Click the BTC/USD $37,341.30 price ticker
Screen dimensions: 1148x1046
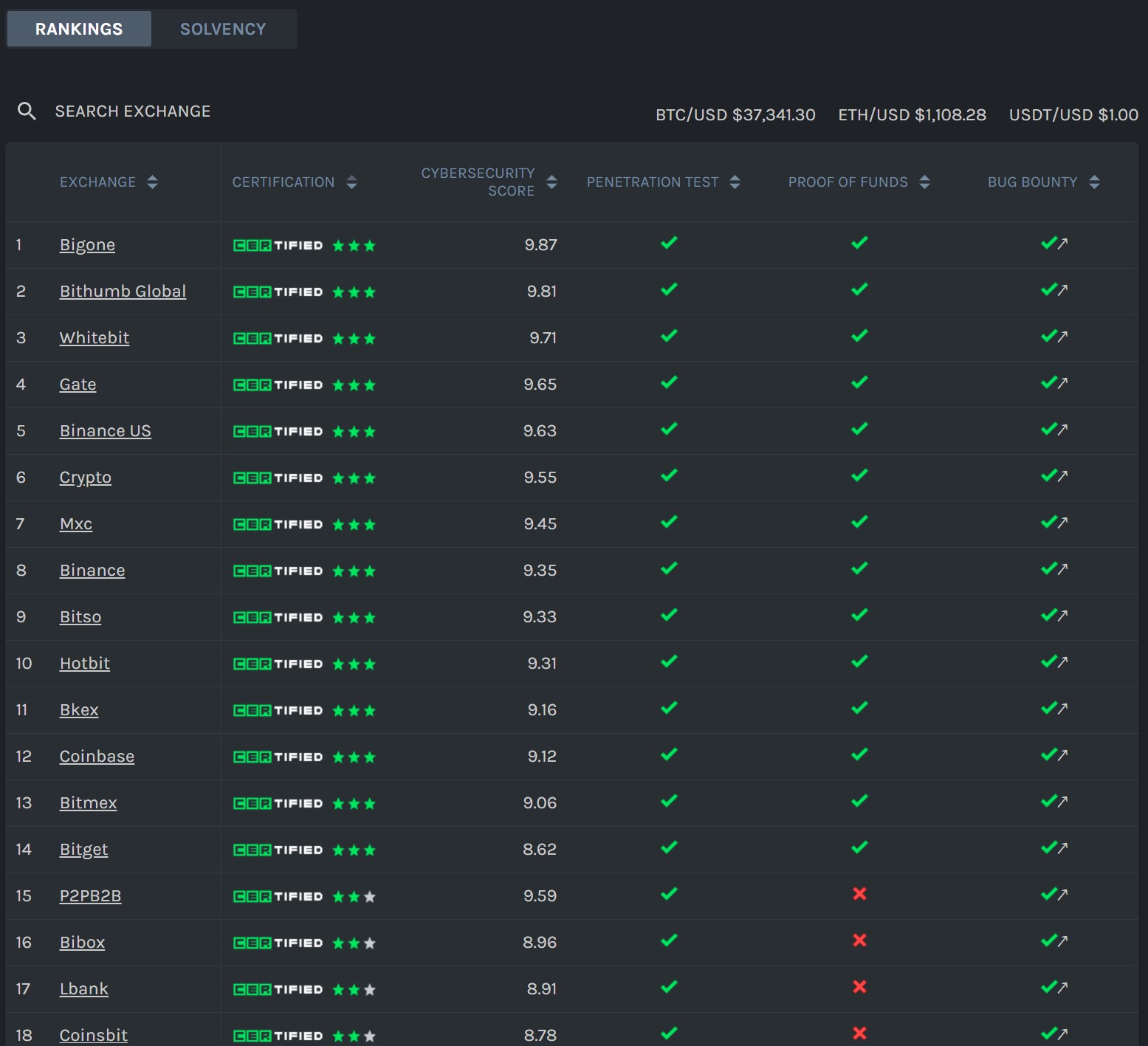tap(735, 115)
